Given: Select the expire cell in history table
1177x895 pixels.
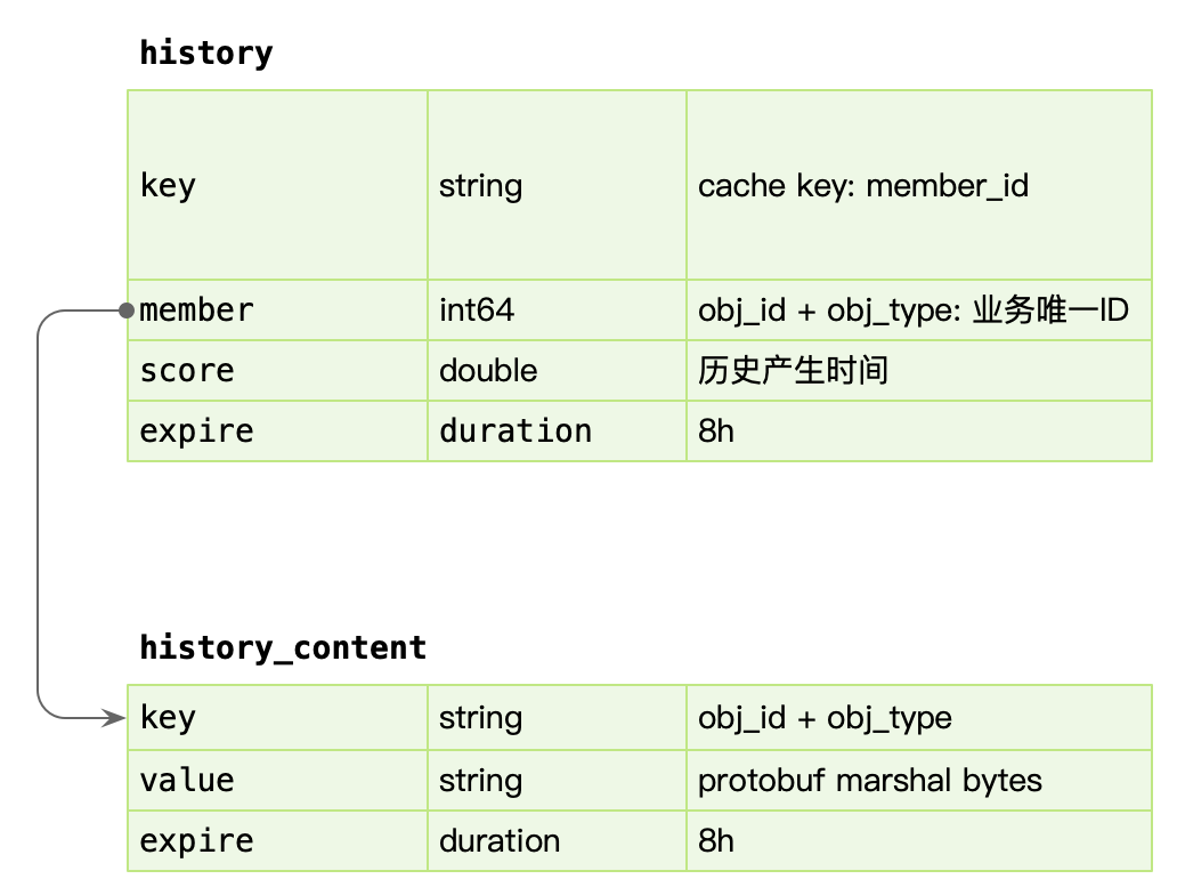Looking at the screenshot, I should 277,431.
